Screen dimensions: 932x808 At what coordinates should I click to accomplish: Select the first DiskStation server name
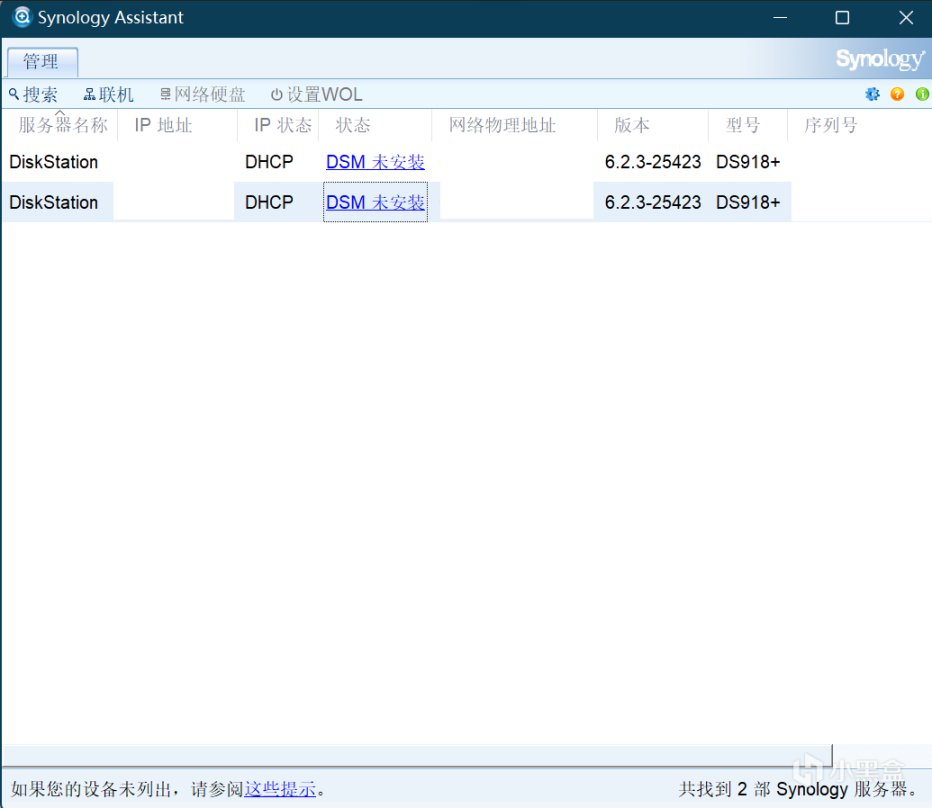tap(53, 162)
